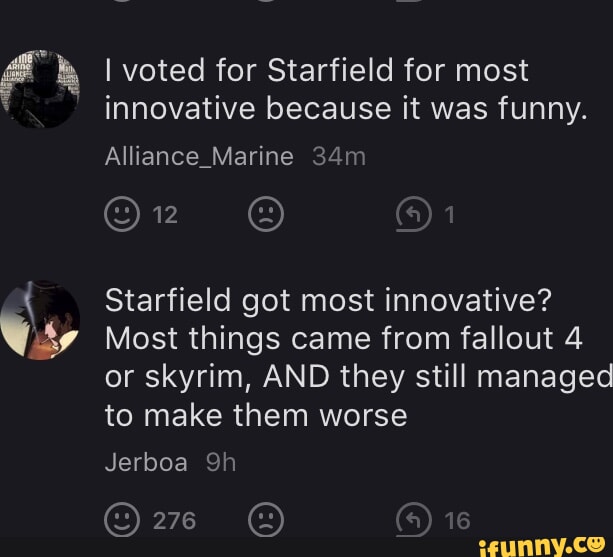The image size is (613, 557).
Task: Tap the 276 smile count
Action: click(x=174, y=520)
